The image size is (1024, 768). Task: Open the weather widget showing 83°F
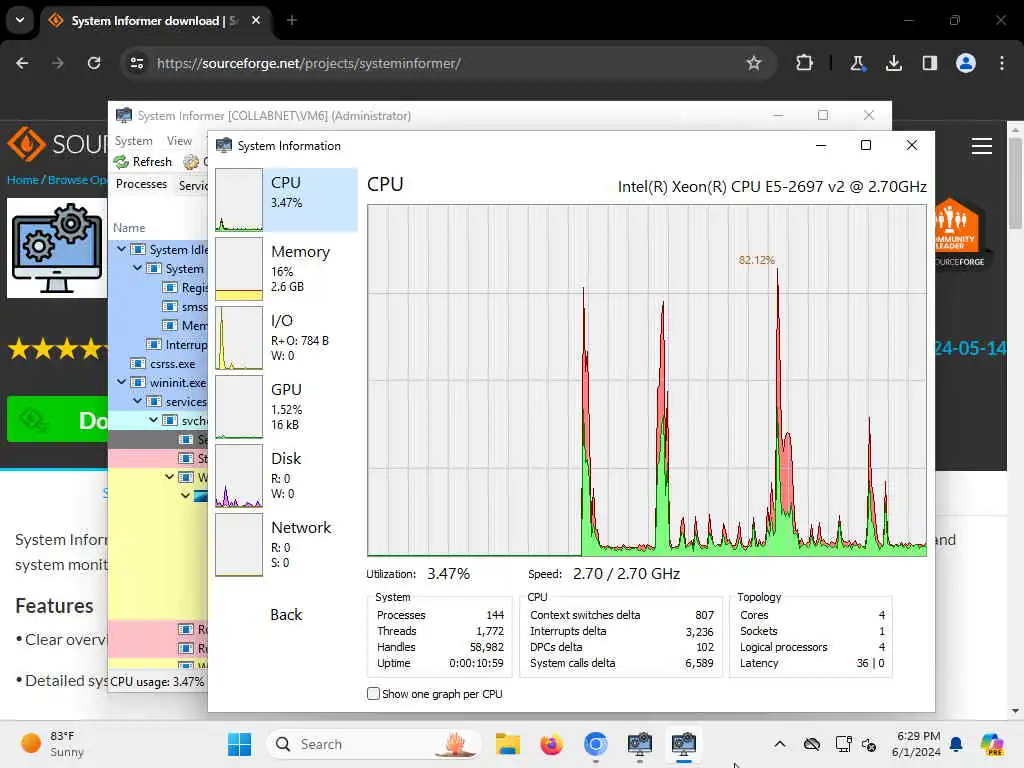tap(52, 744)
